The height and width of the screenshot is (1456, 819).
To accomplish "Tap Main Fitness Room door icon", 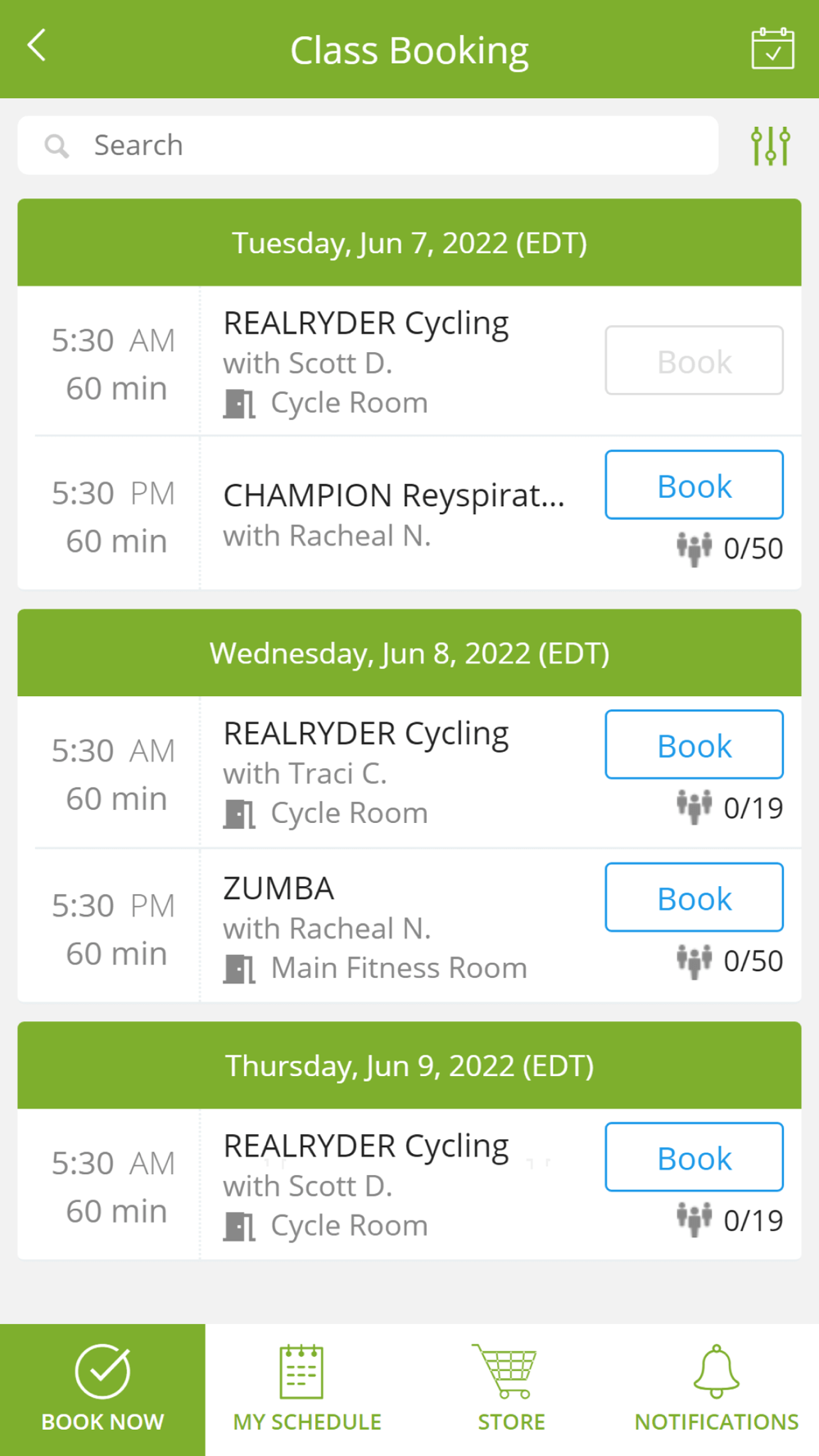I will click(239, 969).
